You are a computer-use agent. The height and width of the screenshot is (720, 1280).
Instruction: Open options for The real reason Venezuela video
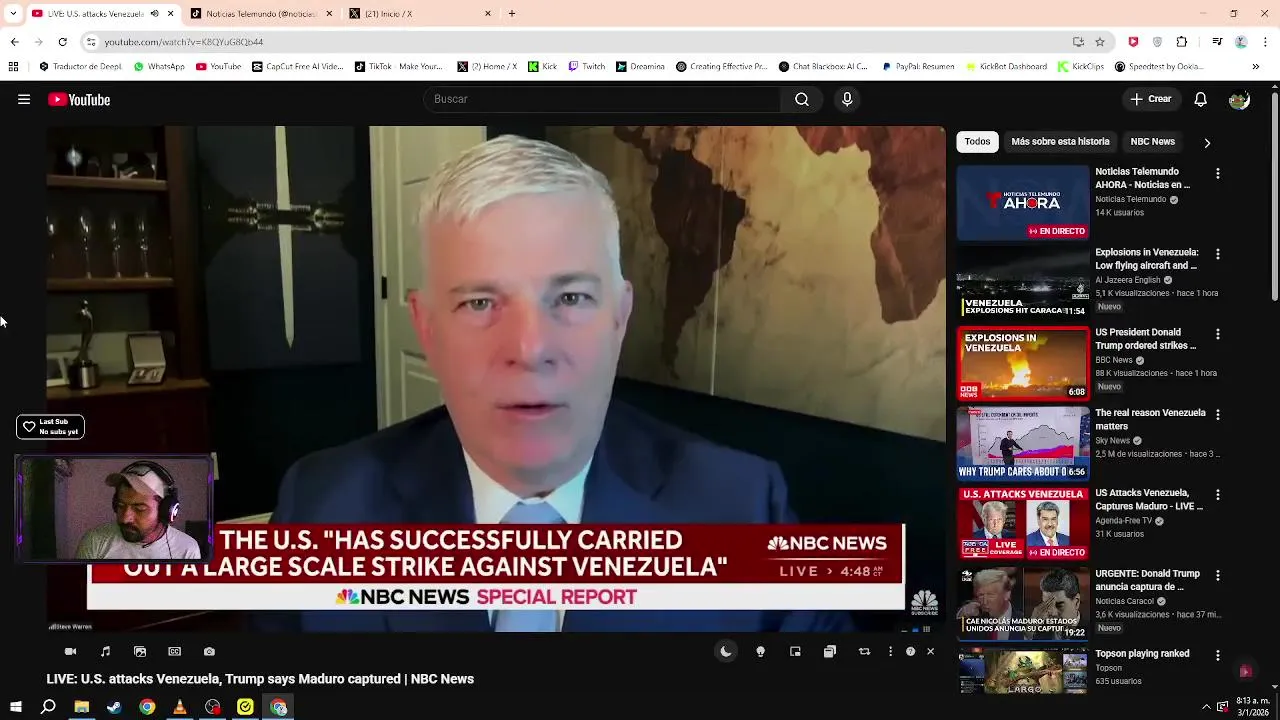[1217, 414]
